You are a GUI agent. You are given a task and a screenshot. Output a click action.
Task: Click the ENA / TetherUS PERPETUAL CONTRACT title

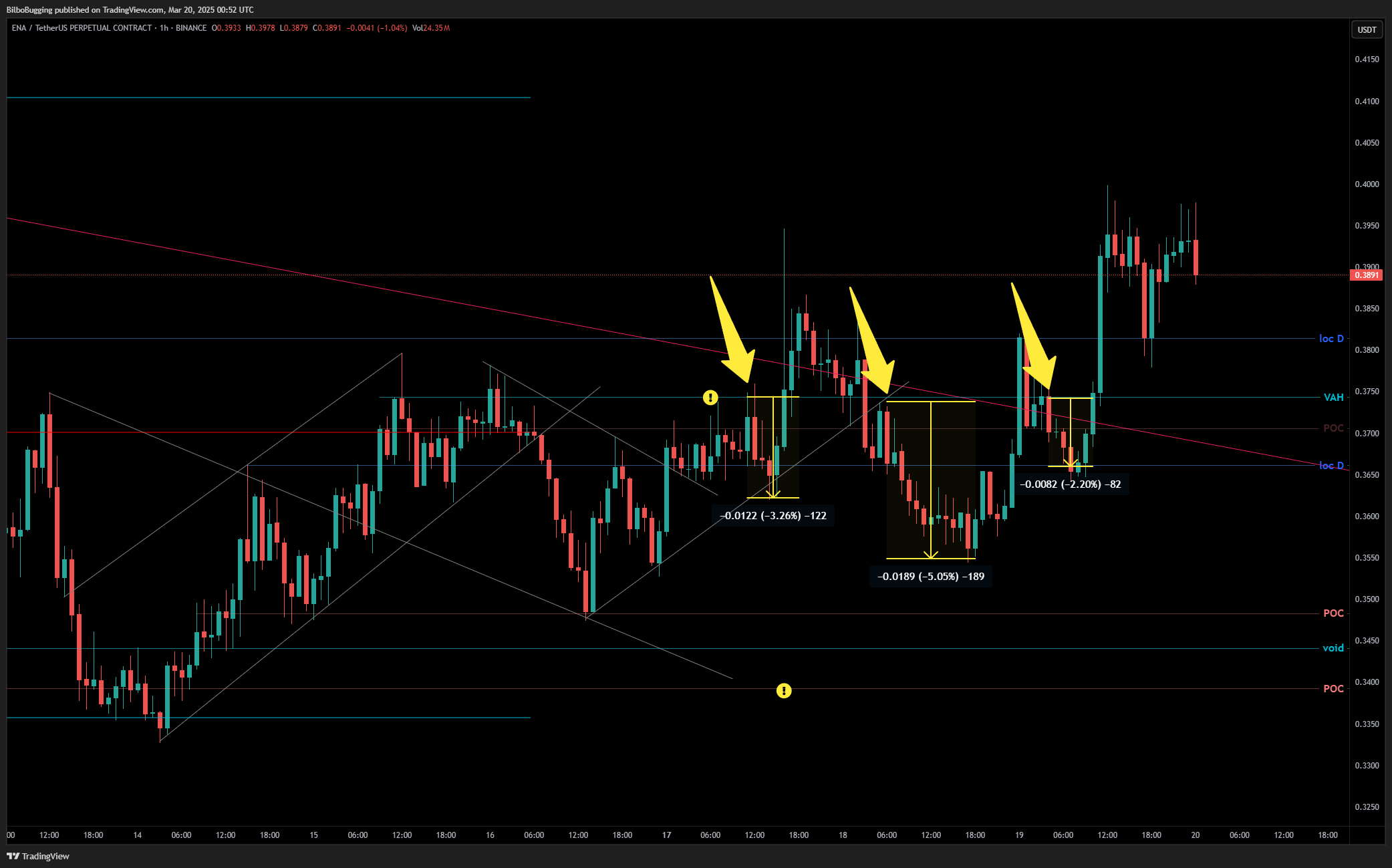[82, 28]
